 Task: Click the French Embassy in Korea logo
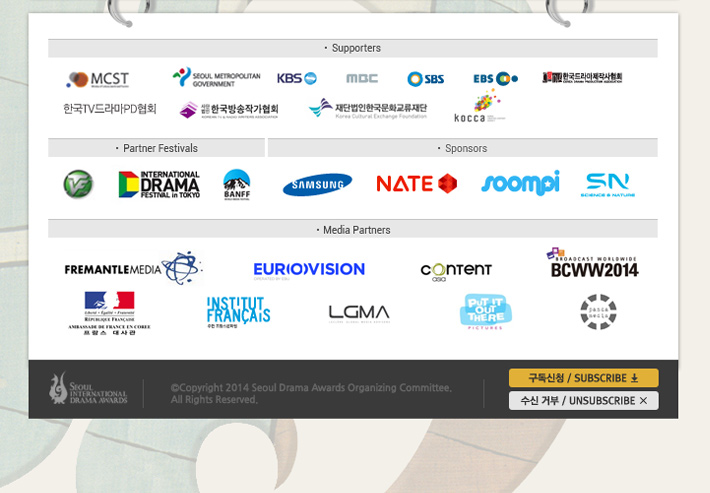coord(109,313)
